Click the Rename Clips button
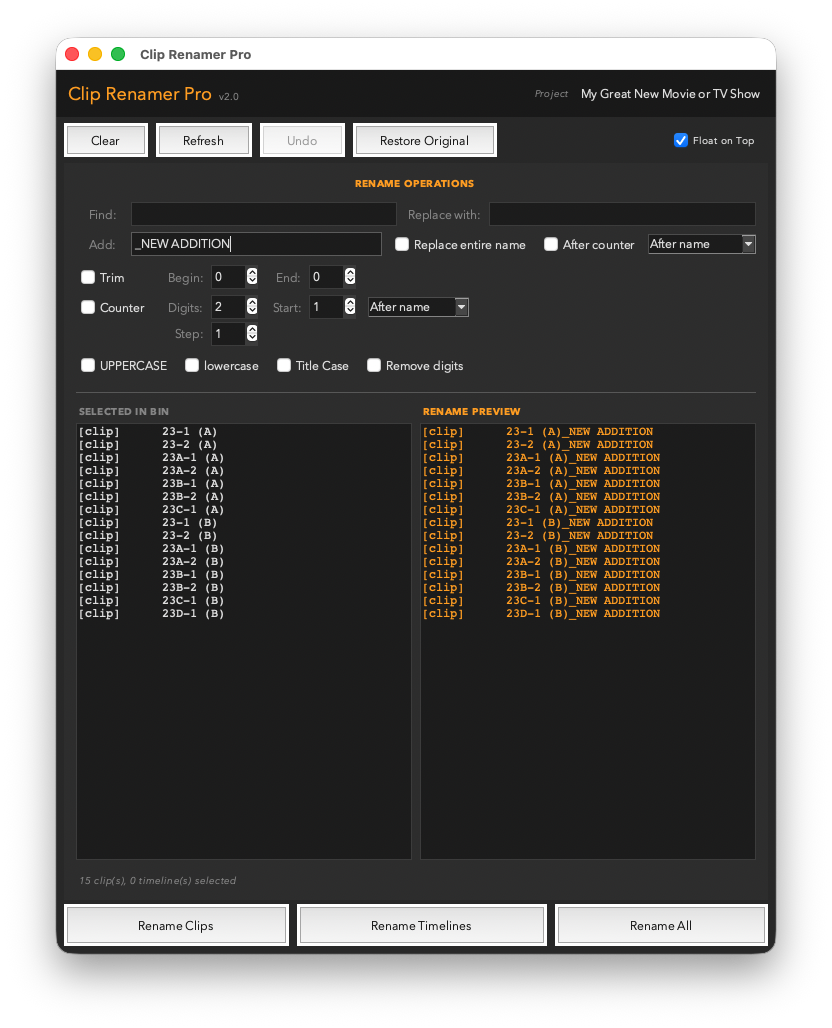 coord(176,925)
